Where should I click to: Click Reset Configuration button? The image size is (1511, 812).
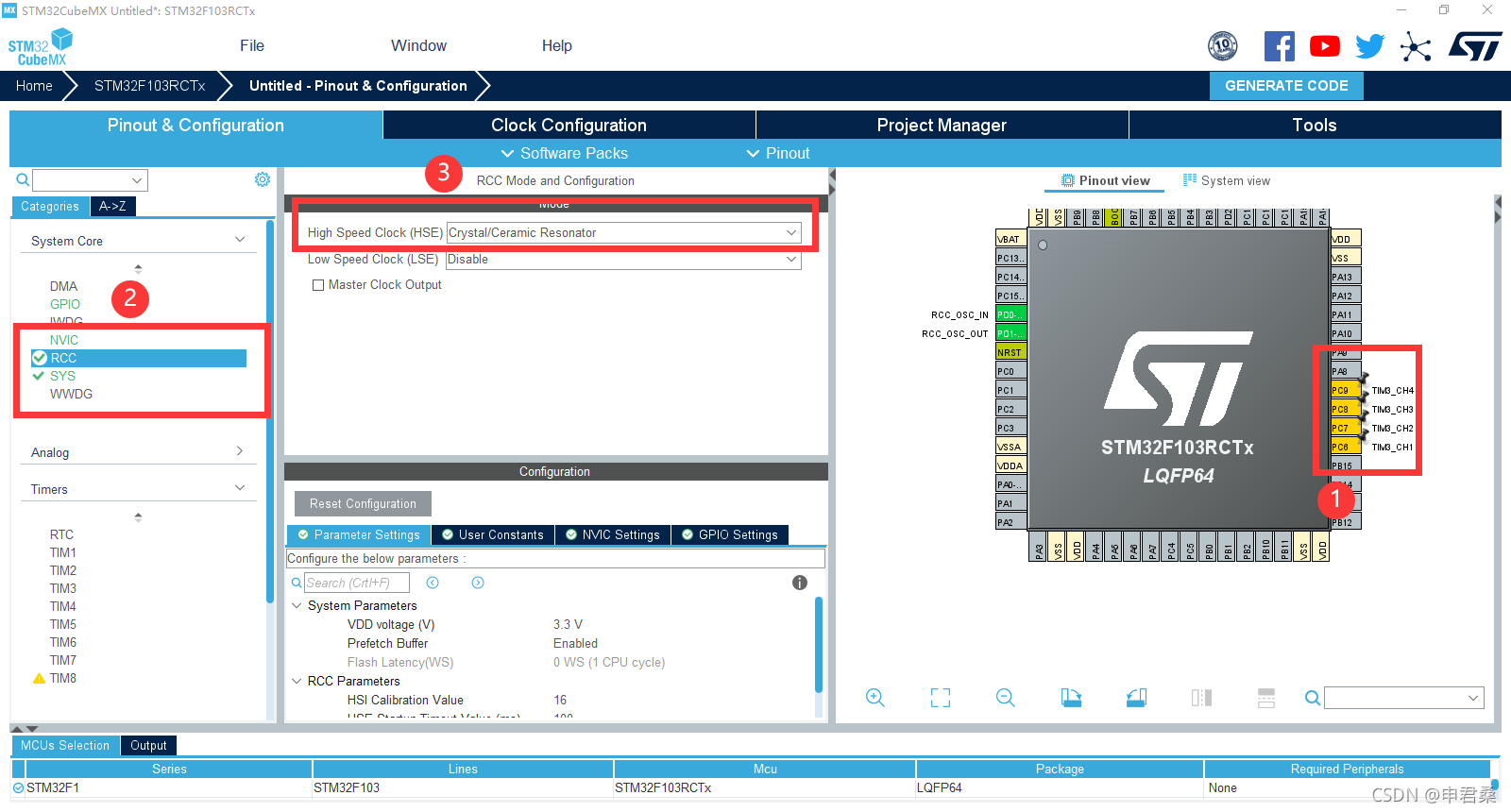[363, 503]
